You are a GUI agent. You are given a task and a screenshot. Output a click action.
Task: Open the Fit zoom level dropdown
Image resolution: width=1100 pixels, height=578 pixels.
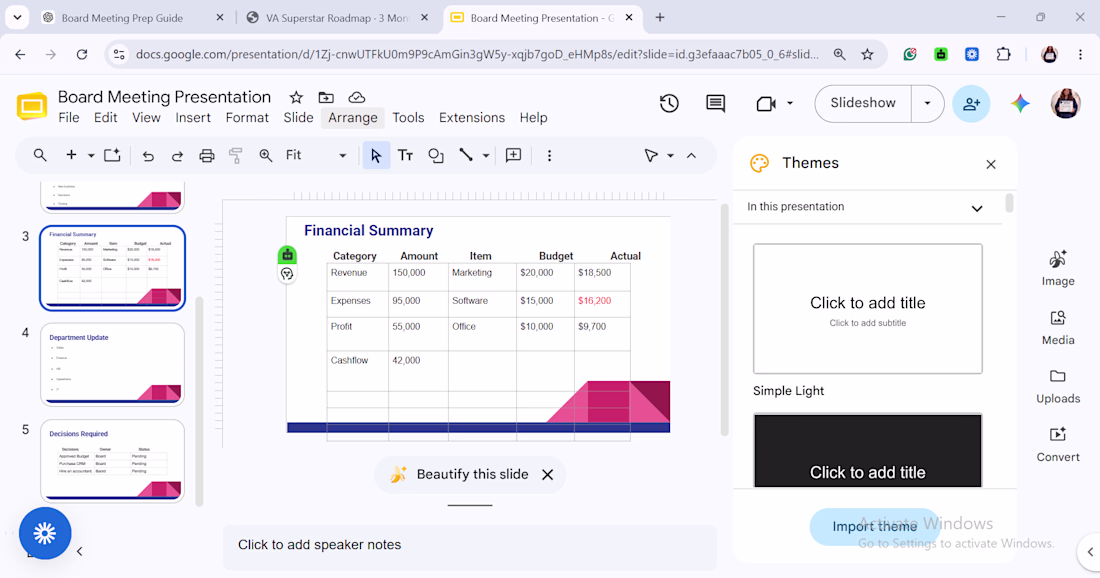click(x=316, y=155)
